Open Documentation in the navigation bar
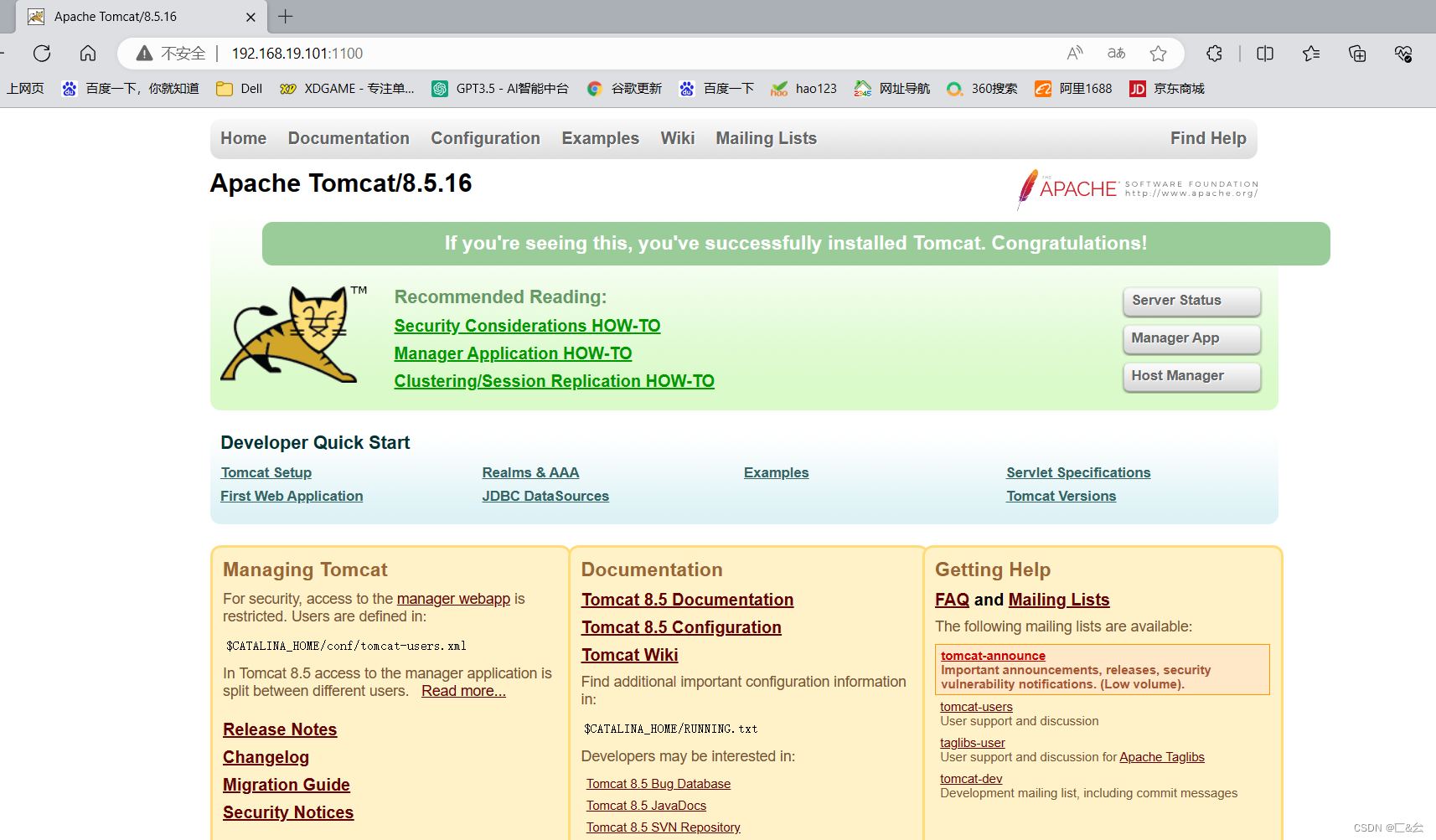Image resolution: width=1436 pixels, height=840 pixels. click(x=349, y=138)
